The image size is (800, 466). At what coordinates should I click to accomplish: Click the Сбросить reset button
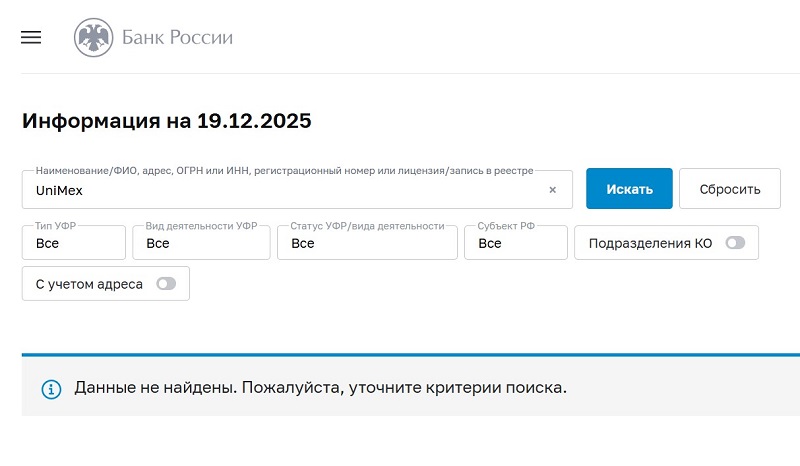coord(729,189)
